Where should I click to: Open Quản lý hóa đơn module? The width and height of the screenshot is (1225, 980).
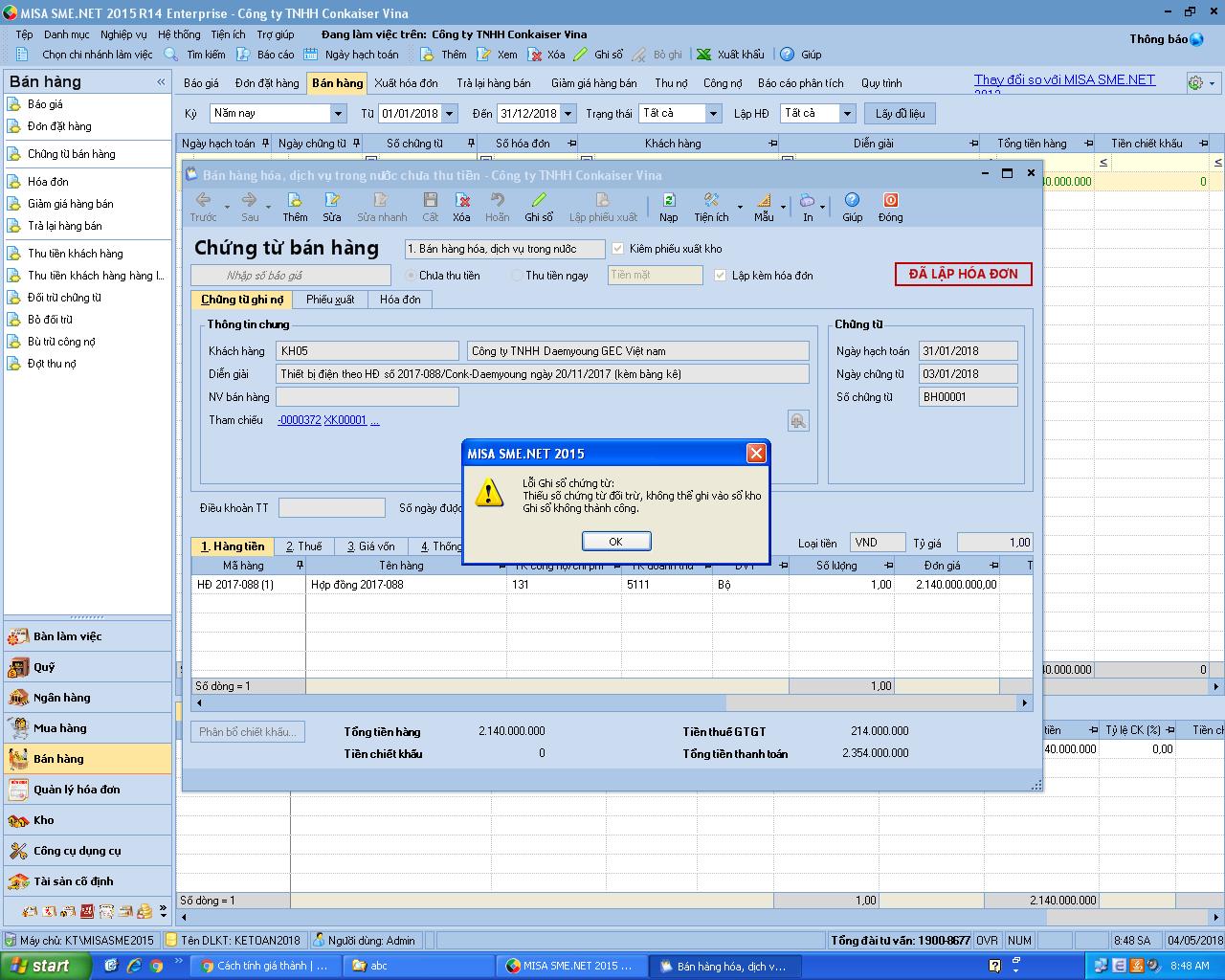pyautogui.click(x=88, y=790)
